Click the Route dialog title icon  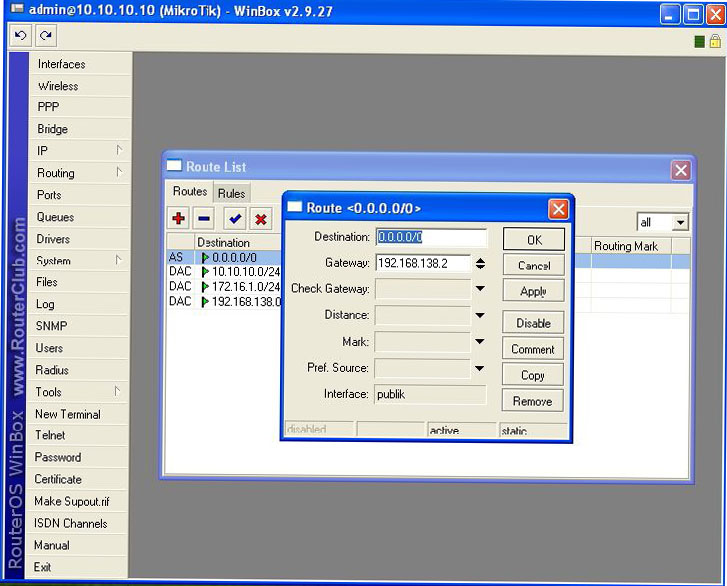point(294,207)
